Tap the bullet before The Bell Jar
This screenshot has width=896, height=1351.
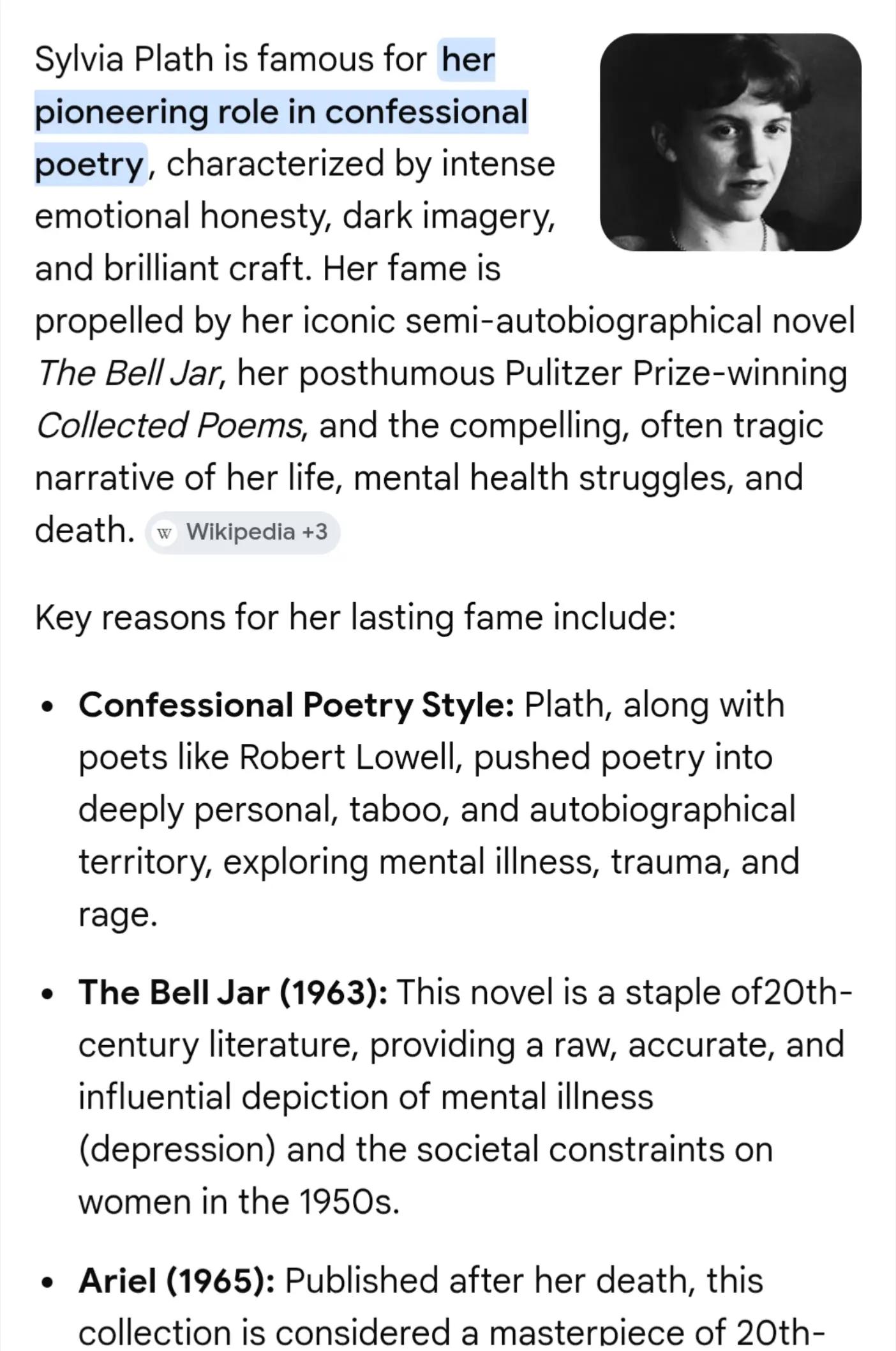click(46, 994)
